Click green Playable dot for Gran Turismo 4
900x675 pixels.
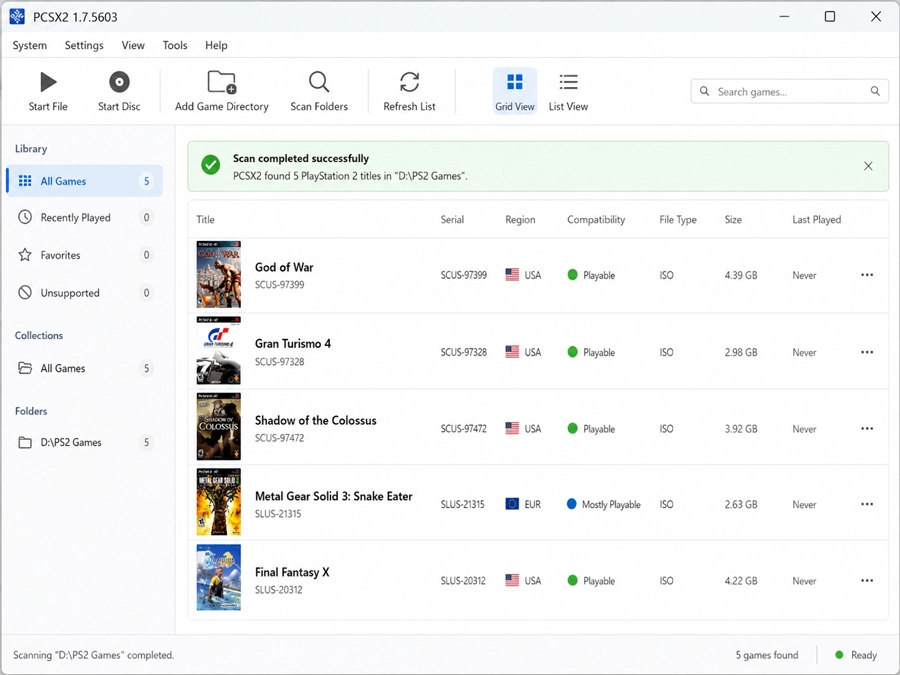(x=572, y=351)
